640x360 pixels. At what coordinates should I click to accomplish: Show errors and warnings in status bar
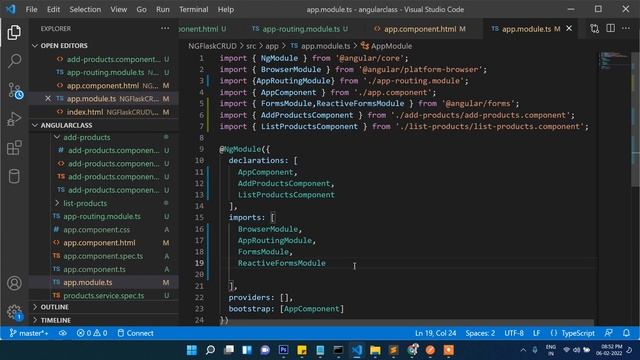point(92,333)
